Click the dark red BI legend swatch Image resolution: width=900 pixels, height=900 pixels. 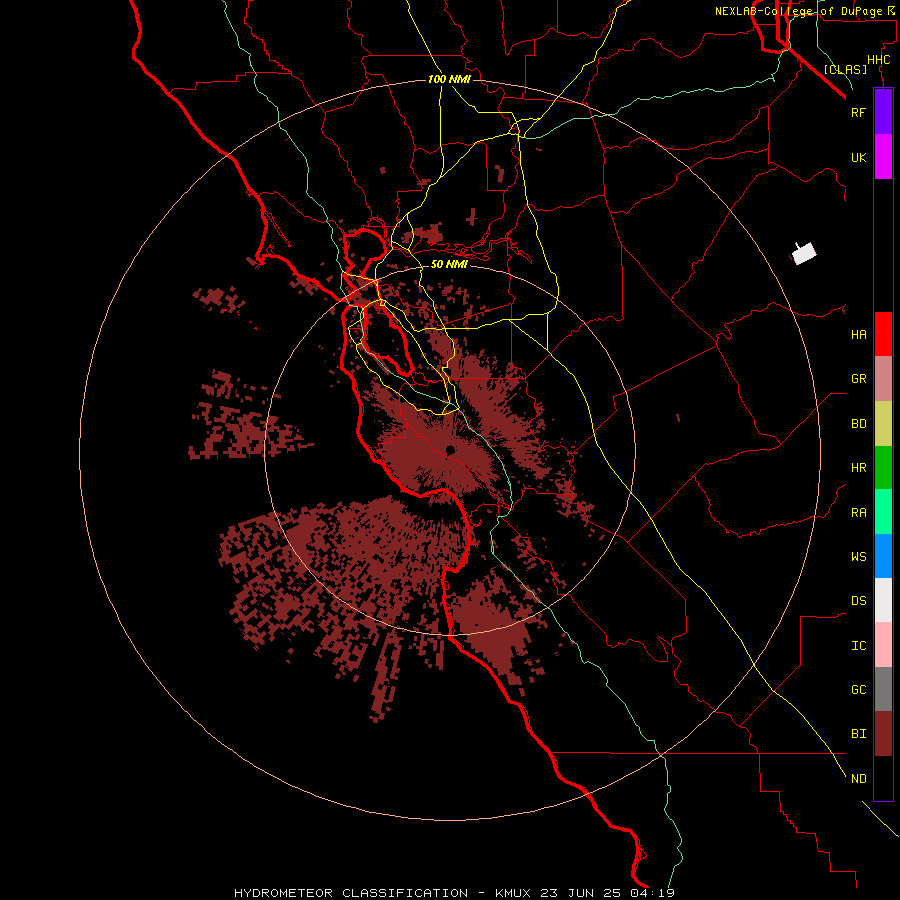[x=883, y=734]
